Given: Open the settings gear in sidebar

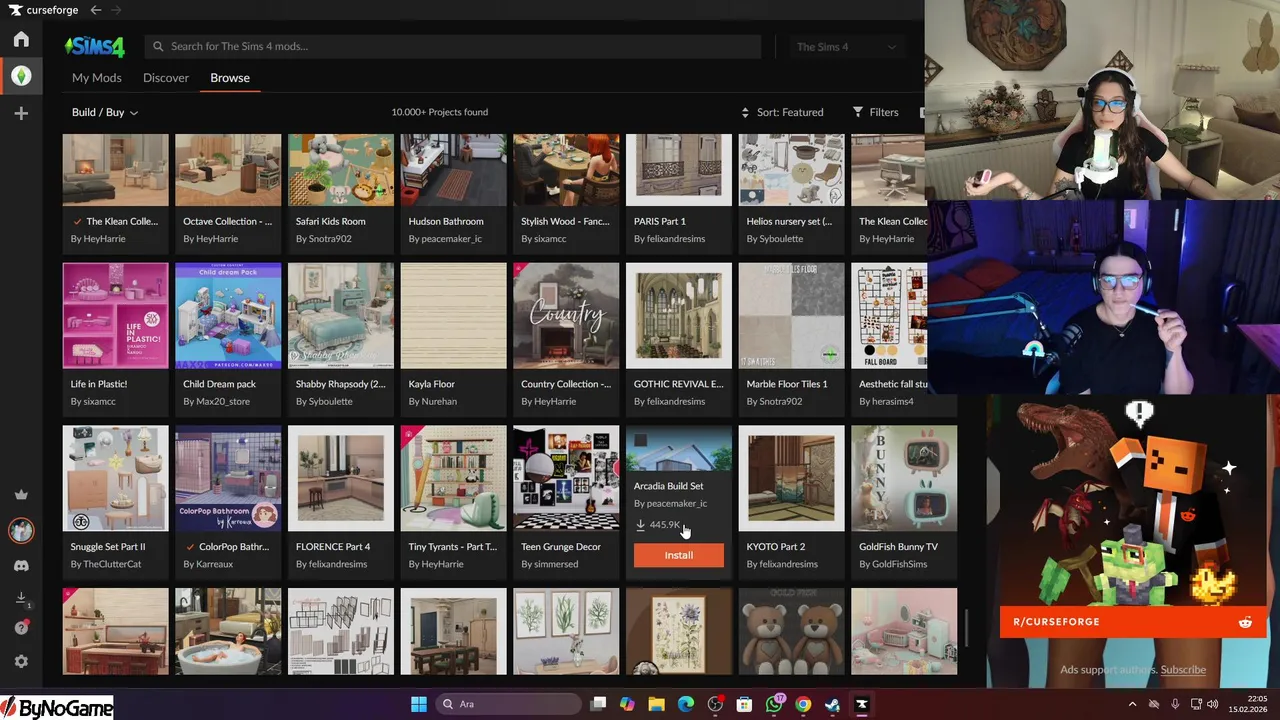Looking at the screenshot, I should pos(21,661).
